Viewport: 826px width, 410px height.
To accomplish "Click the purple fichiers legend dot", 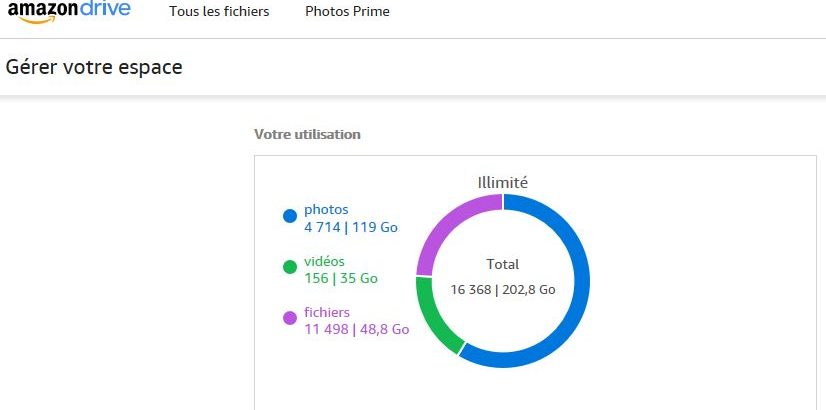I will coord(290,318).
